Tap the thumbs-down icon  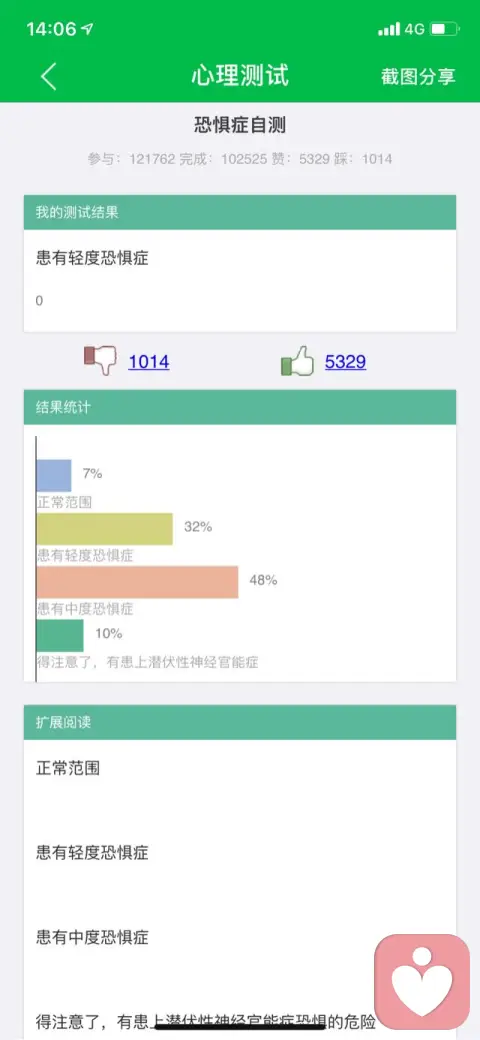click(100, 361)
